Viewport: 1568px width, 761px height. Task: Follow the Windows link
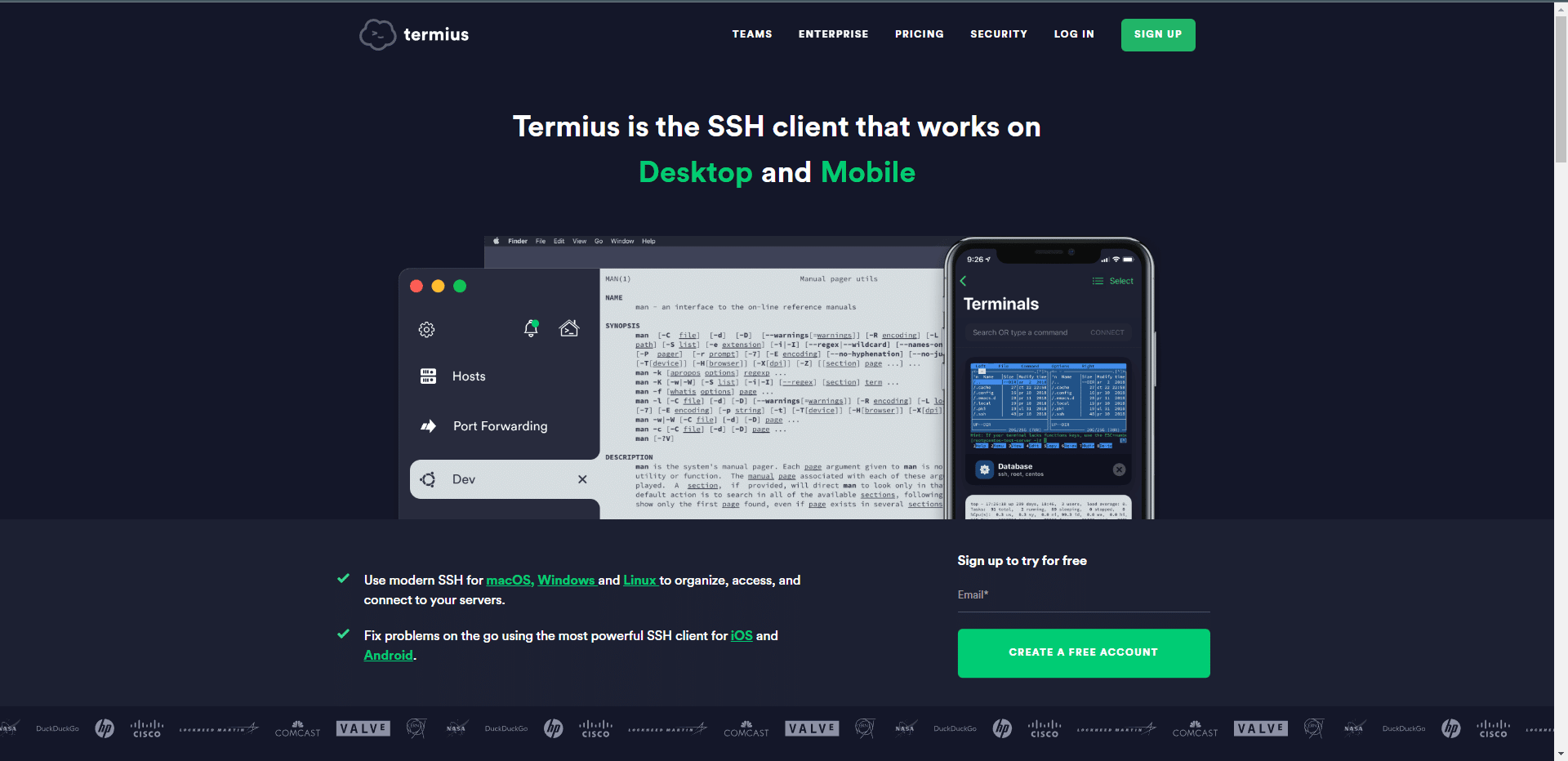pyautogui.click(x=566, y=581)
